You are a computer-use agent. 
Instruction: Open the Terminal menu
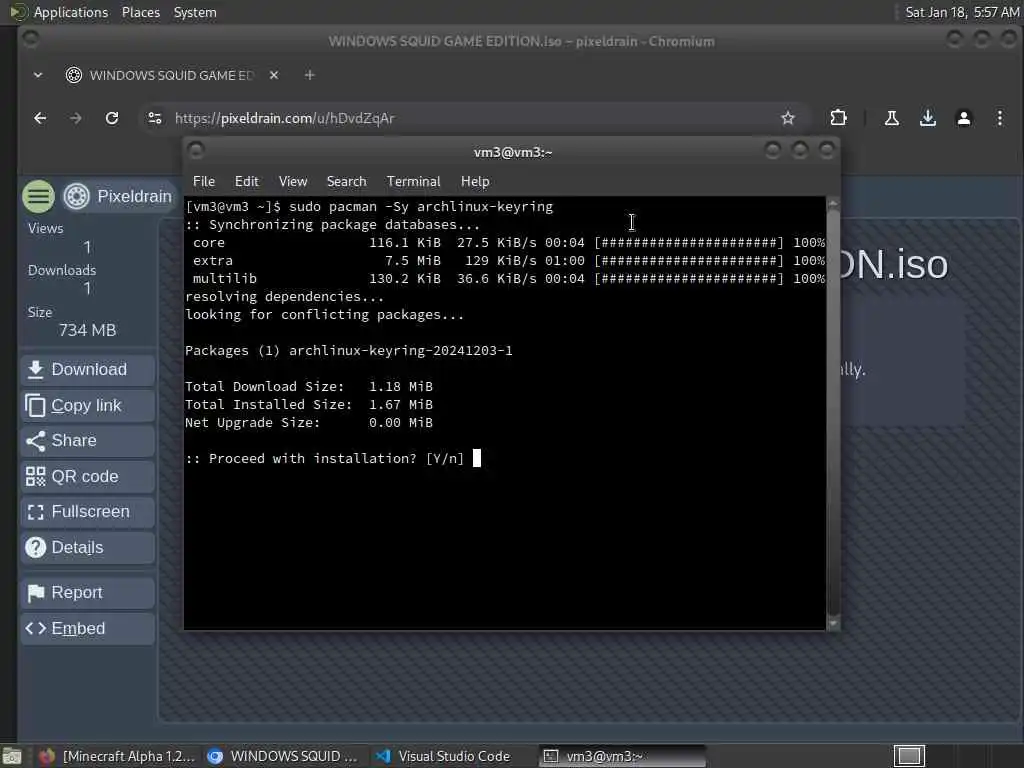pyautogui.click(x=413, y=182)
